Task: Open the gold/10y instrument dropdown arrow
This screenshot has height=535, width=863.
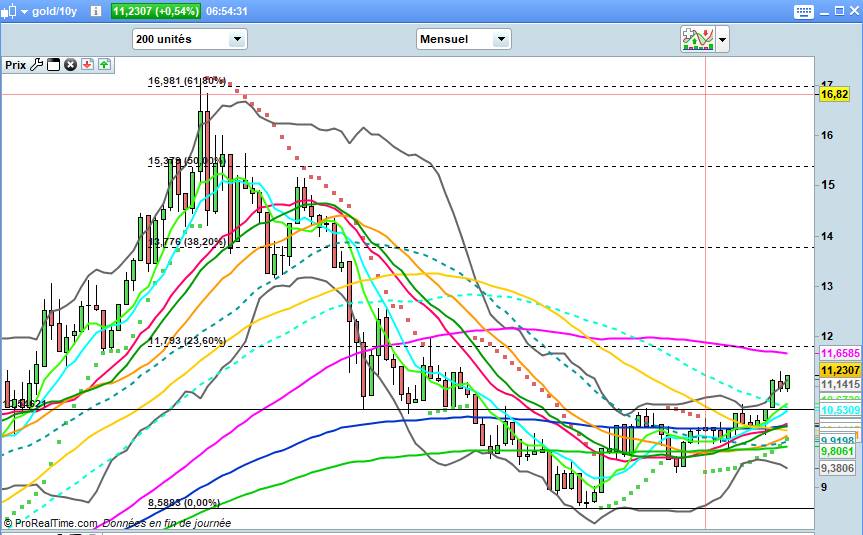Action: (23, 11)
